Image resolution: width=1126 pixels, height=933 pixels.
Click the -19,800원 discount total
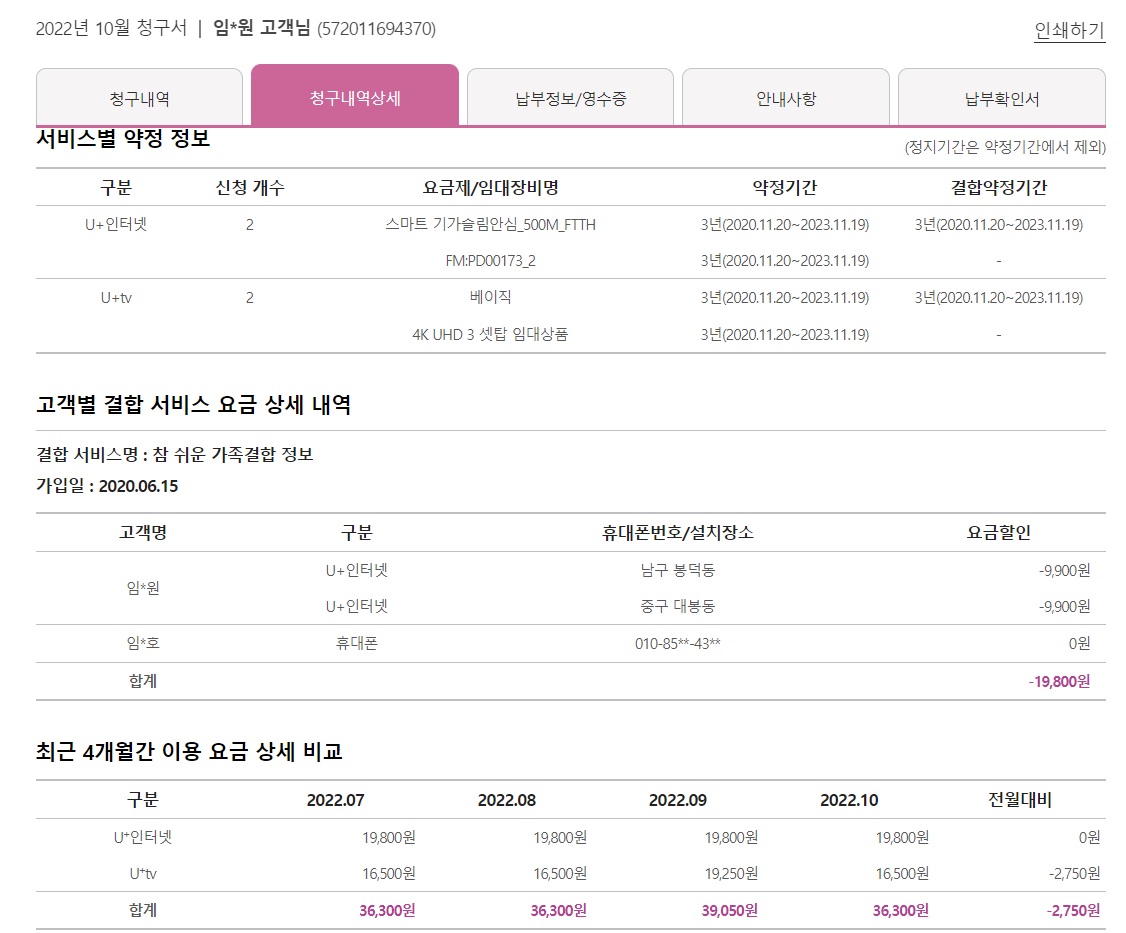(x=1059, y=681)
